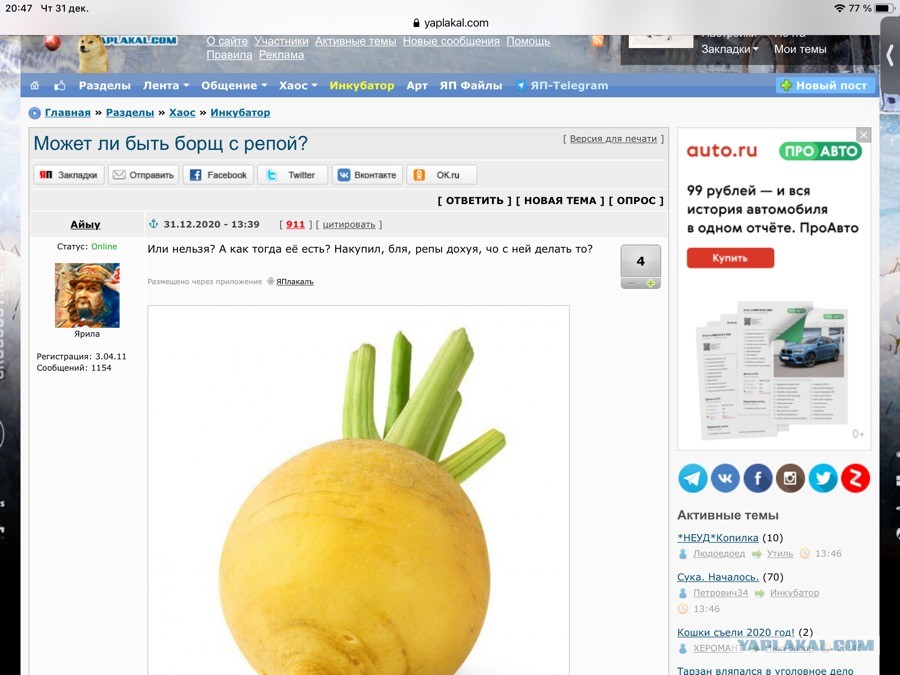Open the home icon in navigation bar
Image resolution: width=900 pixels, height=675 pixels.
click(x=35, y=86)
